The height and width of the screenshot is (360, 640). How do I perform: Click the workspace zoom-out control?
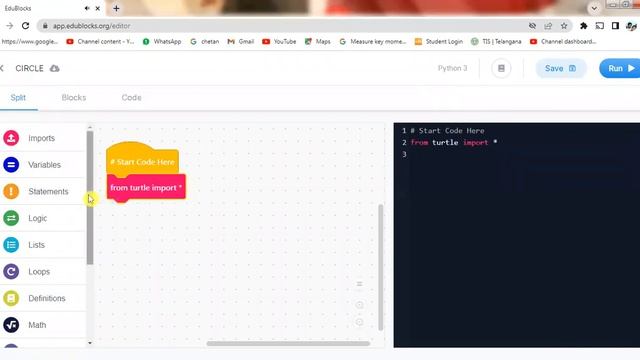359,322
